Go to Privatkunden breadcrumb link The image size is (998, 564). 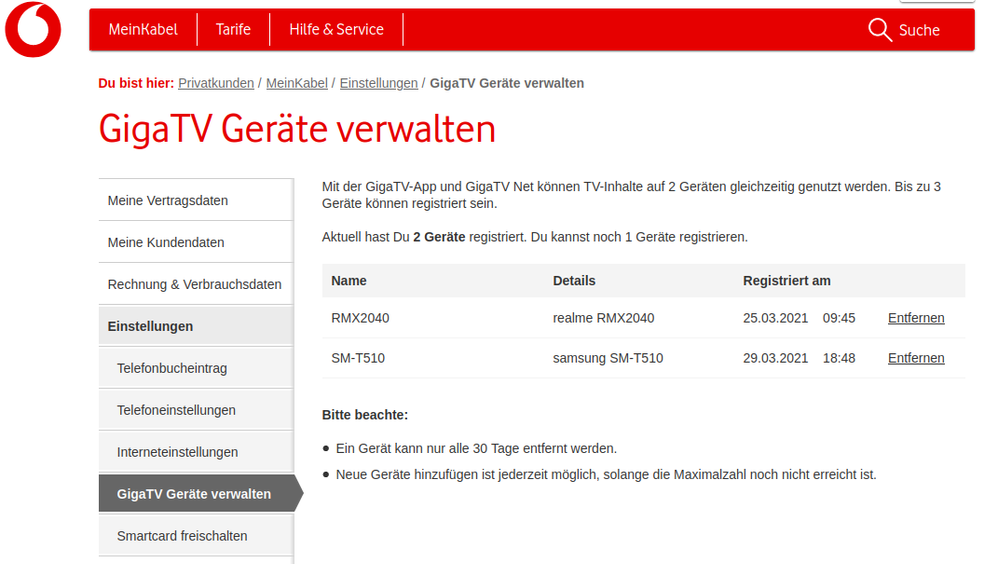tap(216, 83)
